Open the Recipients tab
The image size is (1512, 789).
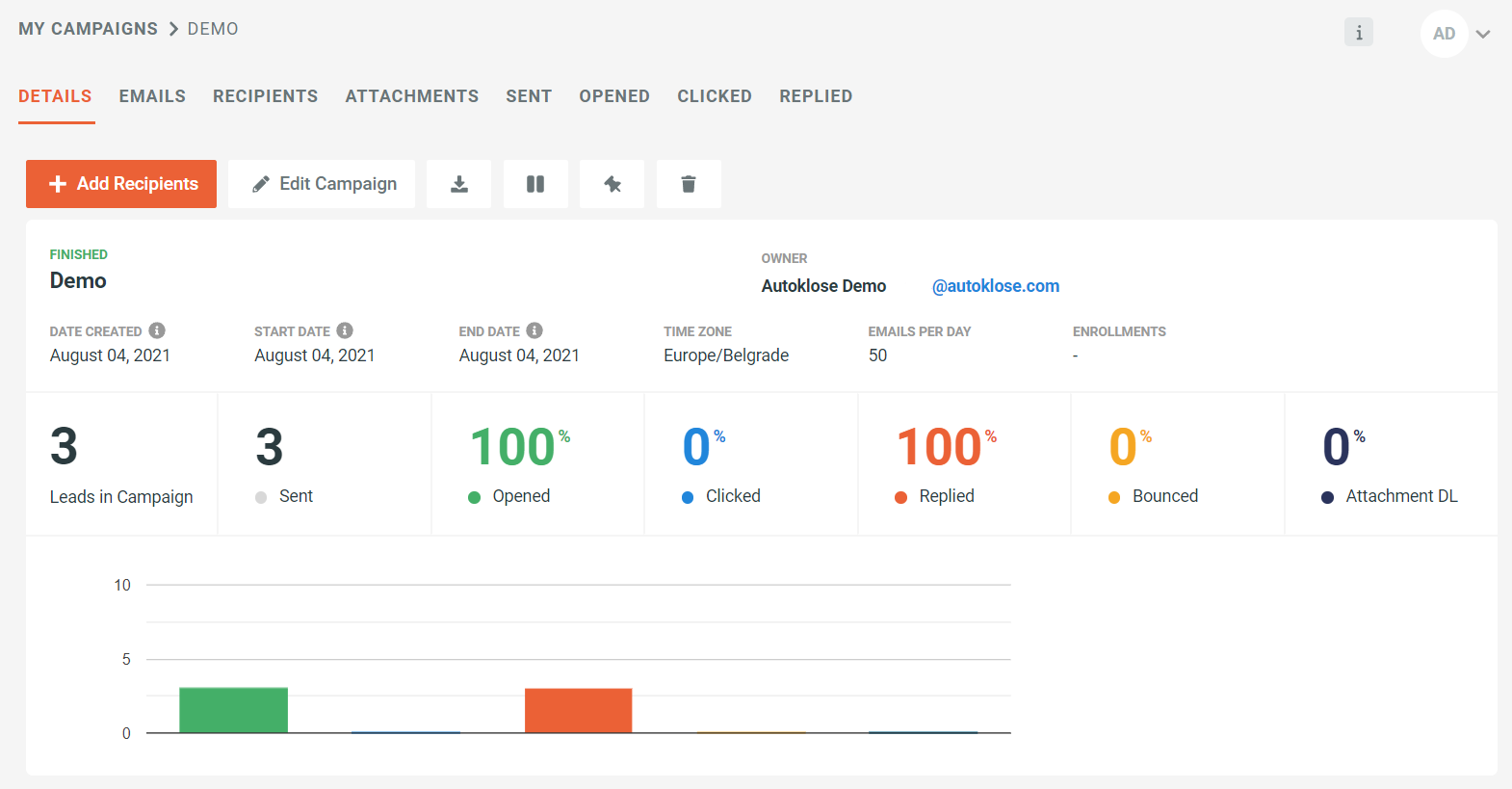pyautogui.click(x=266, y=96)
